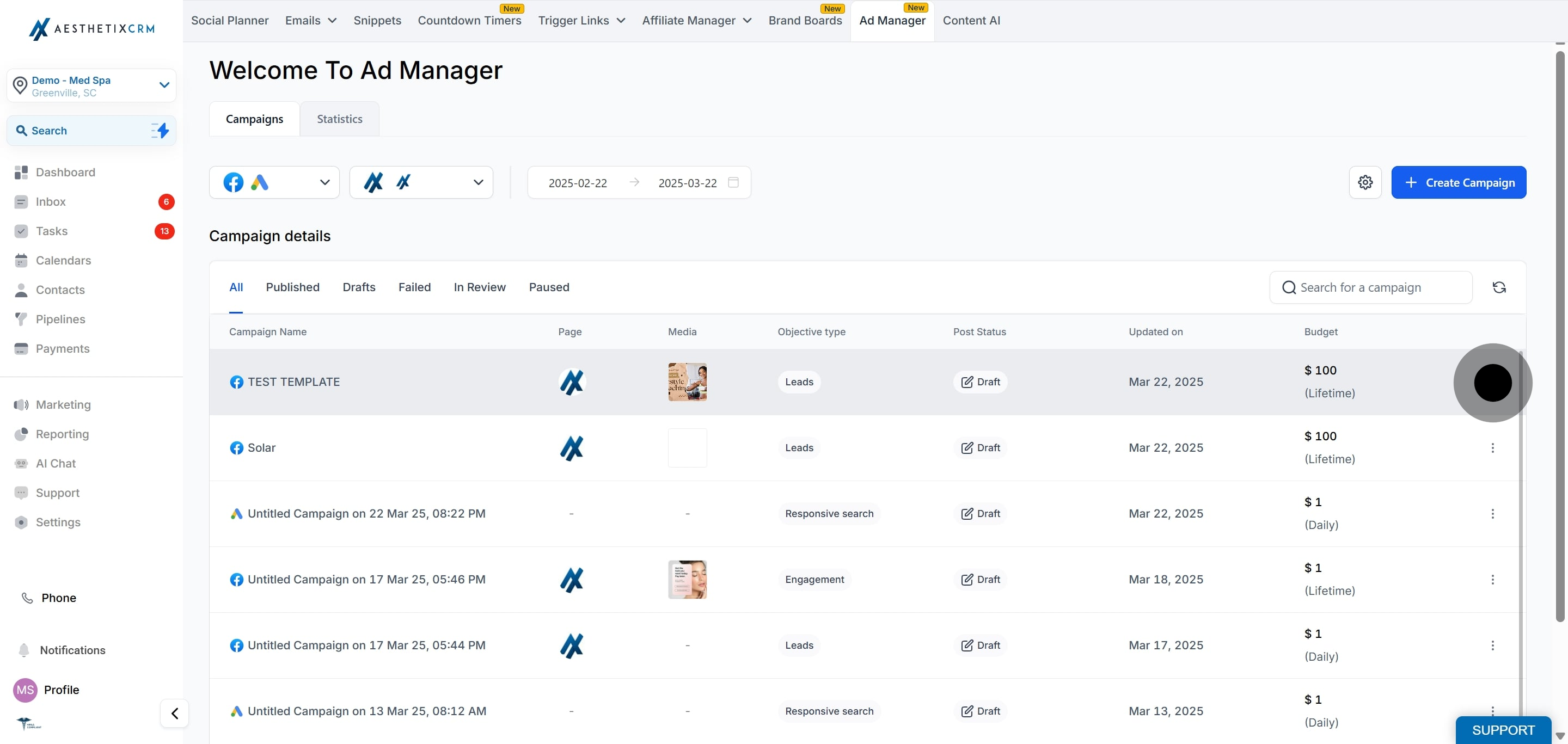Open the date range calendar icon
Viewport: 1568px width, 744px height.
click(x=733, y=182)
